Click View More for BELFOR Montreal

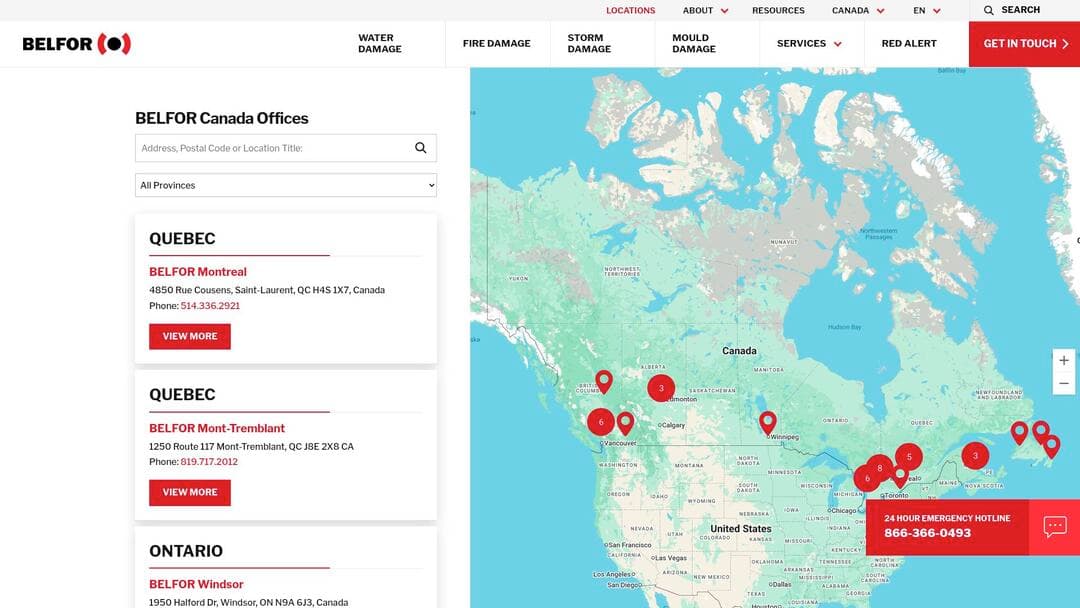click(x=189, y=336)
